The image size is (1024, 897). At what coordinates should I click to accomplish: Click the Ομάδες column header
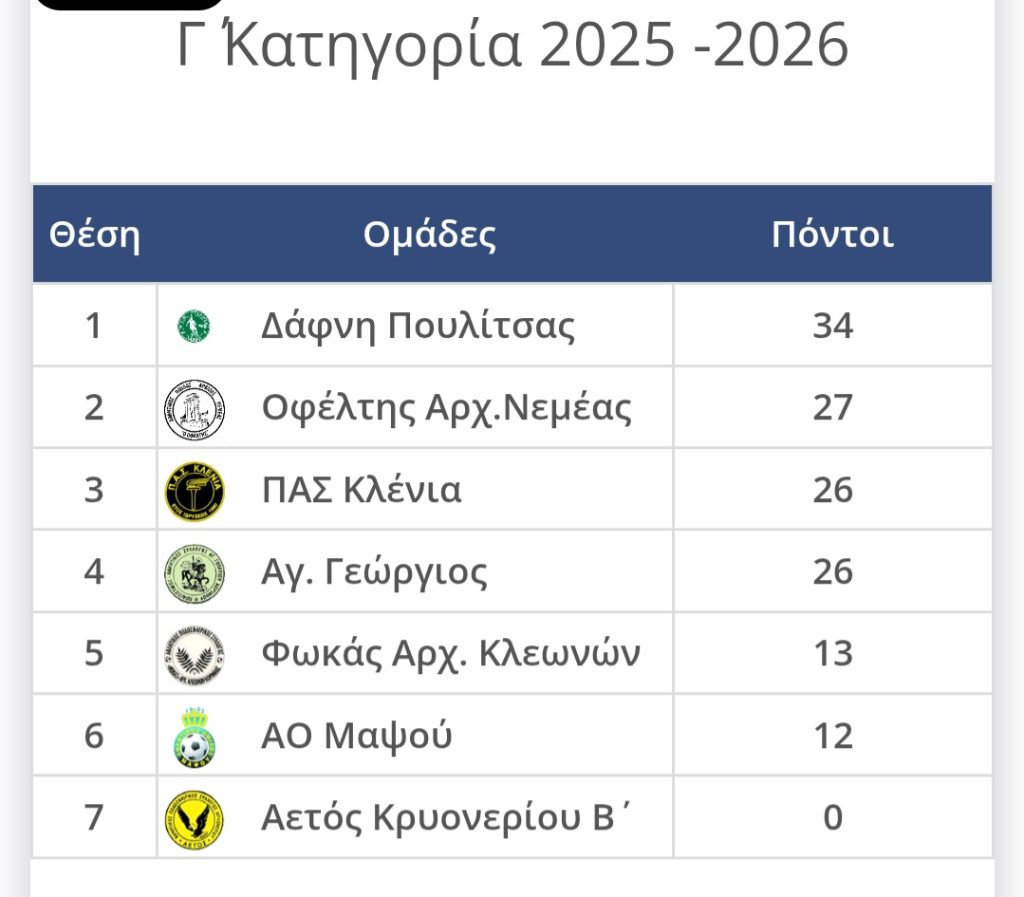pyautogui.click(x=429, y=235)
